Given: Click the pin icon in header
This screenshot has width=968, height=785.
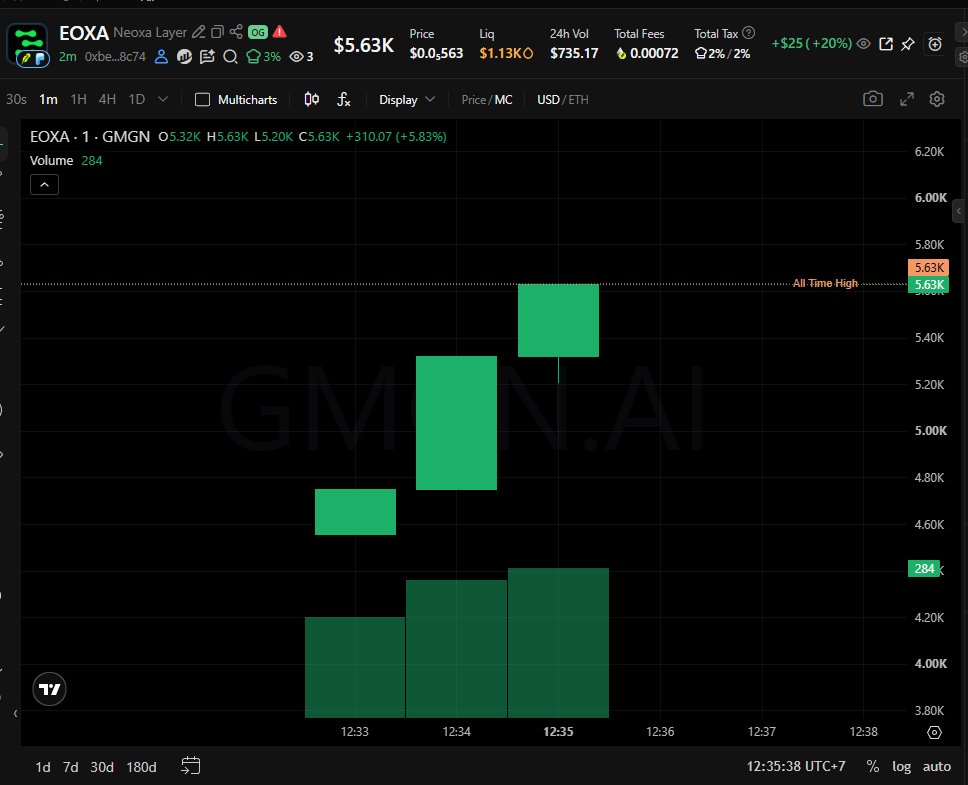Looking at the screenshot, I should pyautogui.click(x=908, y=44).
